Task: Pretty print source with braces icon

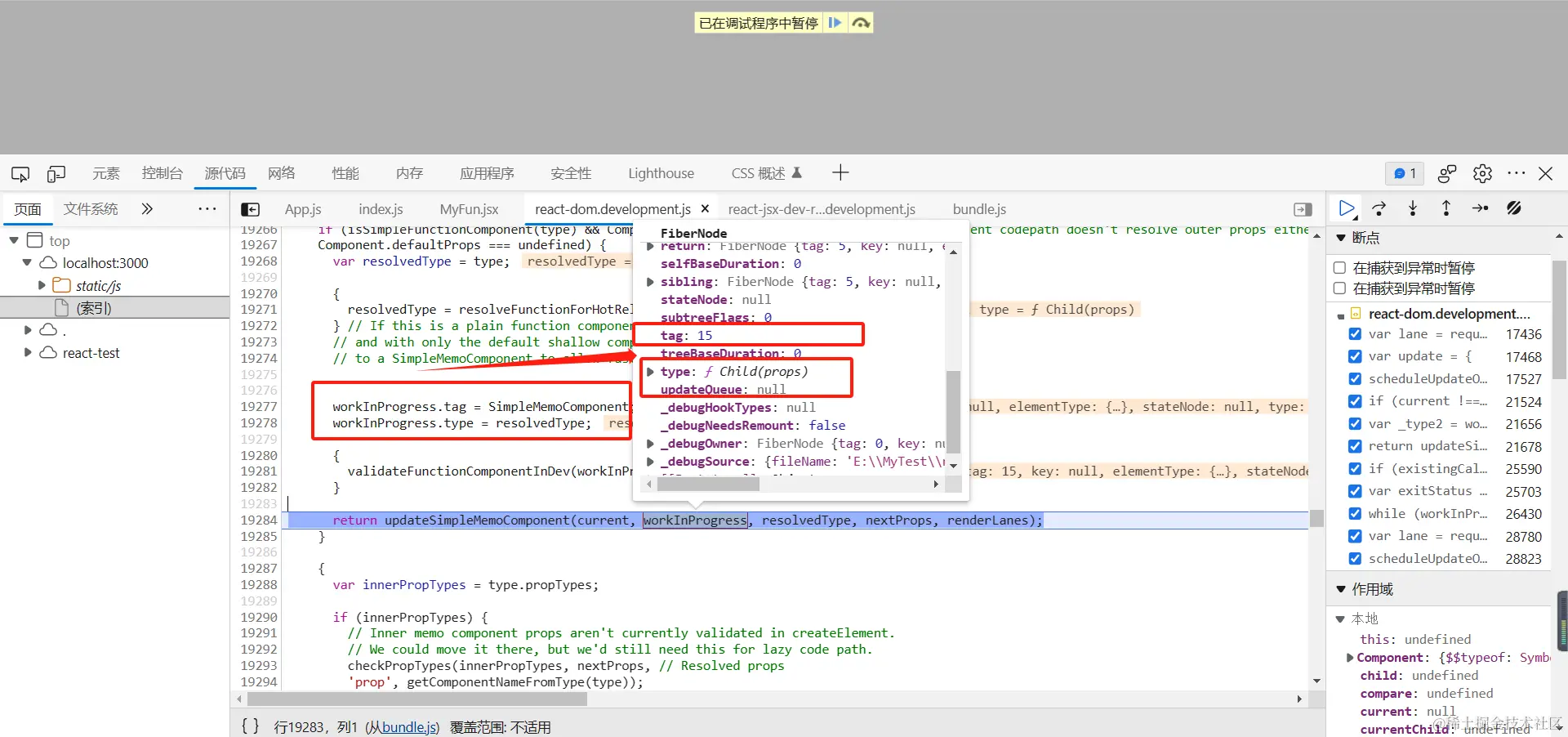Action: (x=250, y=726)
